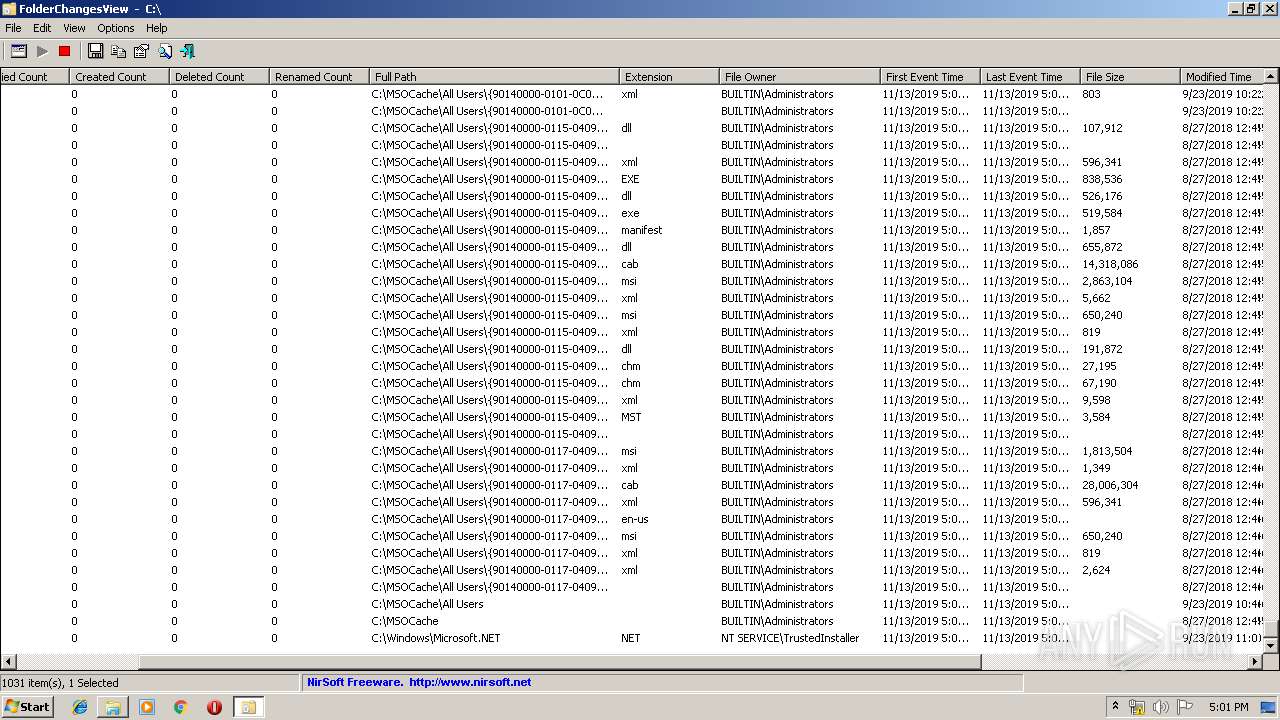Viewport: 1280px width, 720px height.
Task: Click the find magnifier toolbar icon
Action: coord(165,51)
